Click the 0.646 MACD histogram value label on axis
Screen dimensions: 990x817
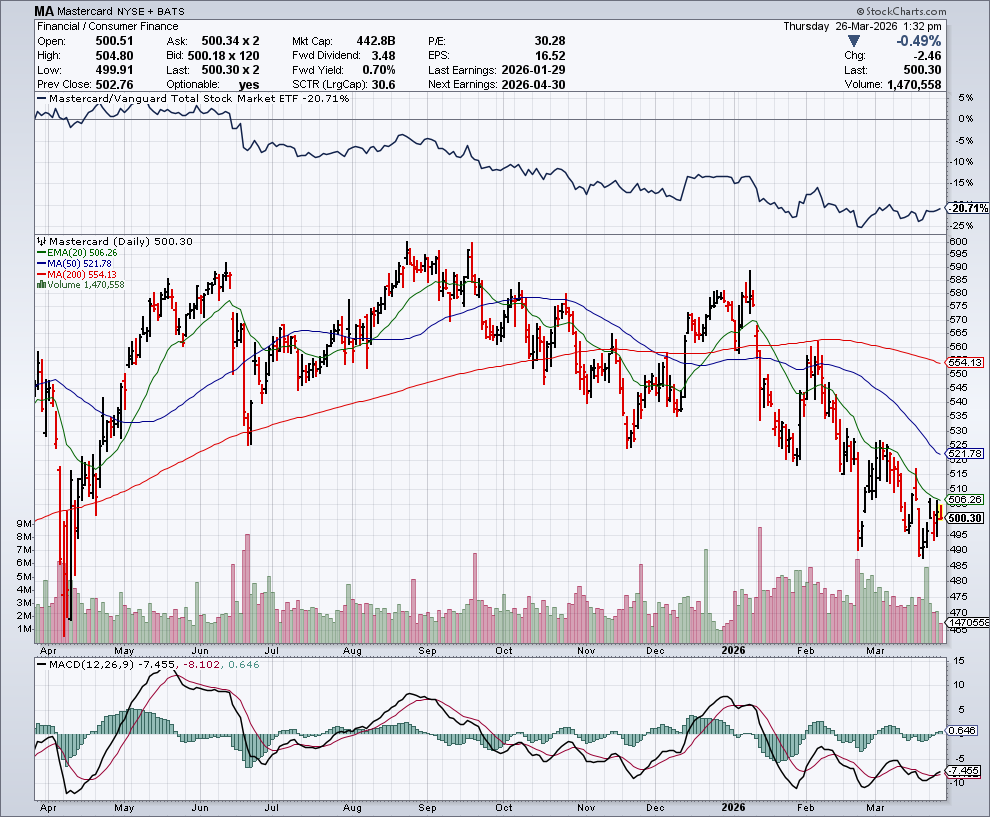pos(965,732)
